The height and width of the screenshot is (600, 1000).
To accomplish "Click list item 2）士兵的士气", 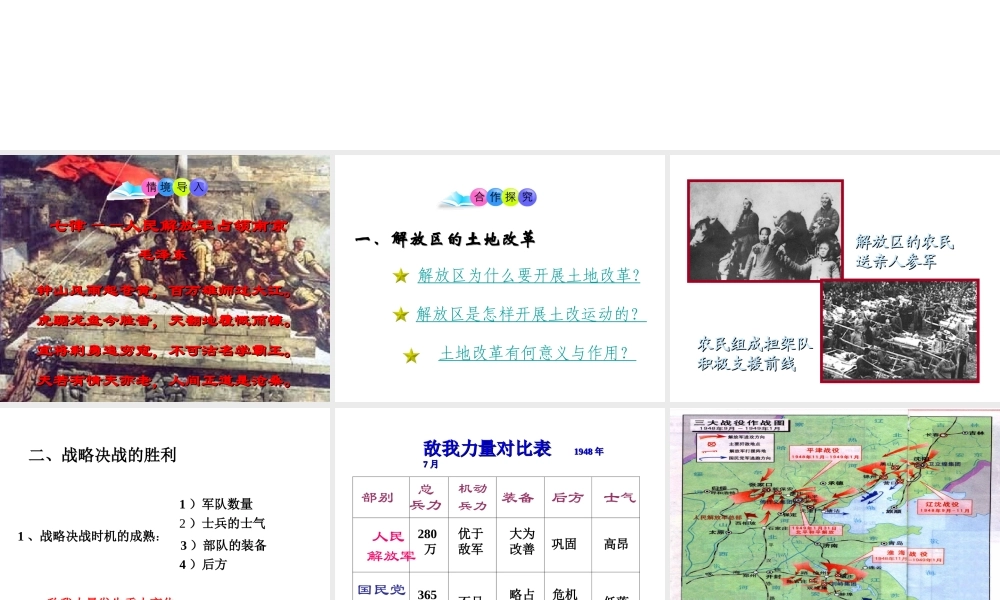I will click(x=222, y=523).
